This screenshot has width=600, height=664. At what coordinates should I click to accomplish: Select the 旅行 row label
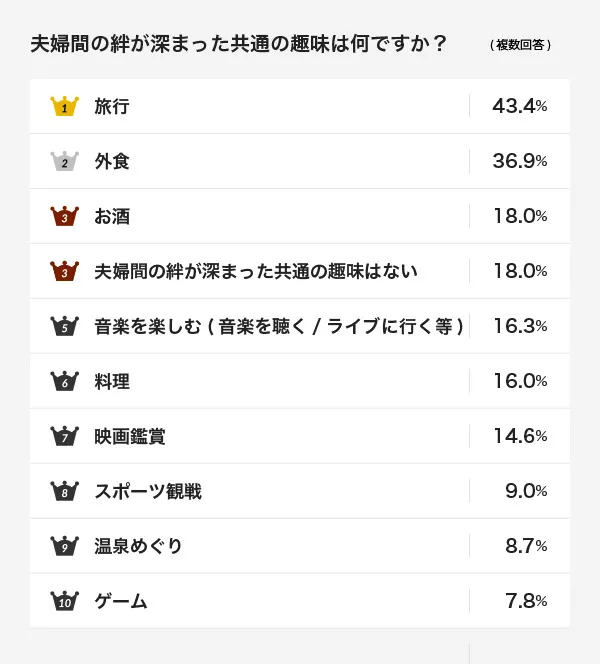[112, 106]
